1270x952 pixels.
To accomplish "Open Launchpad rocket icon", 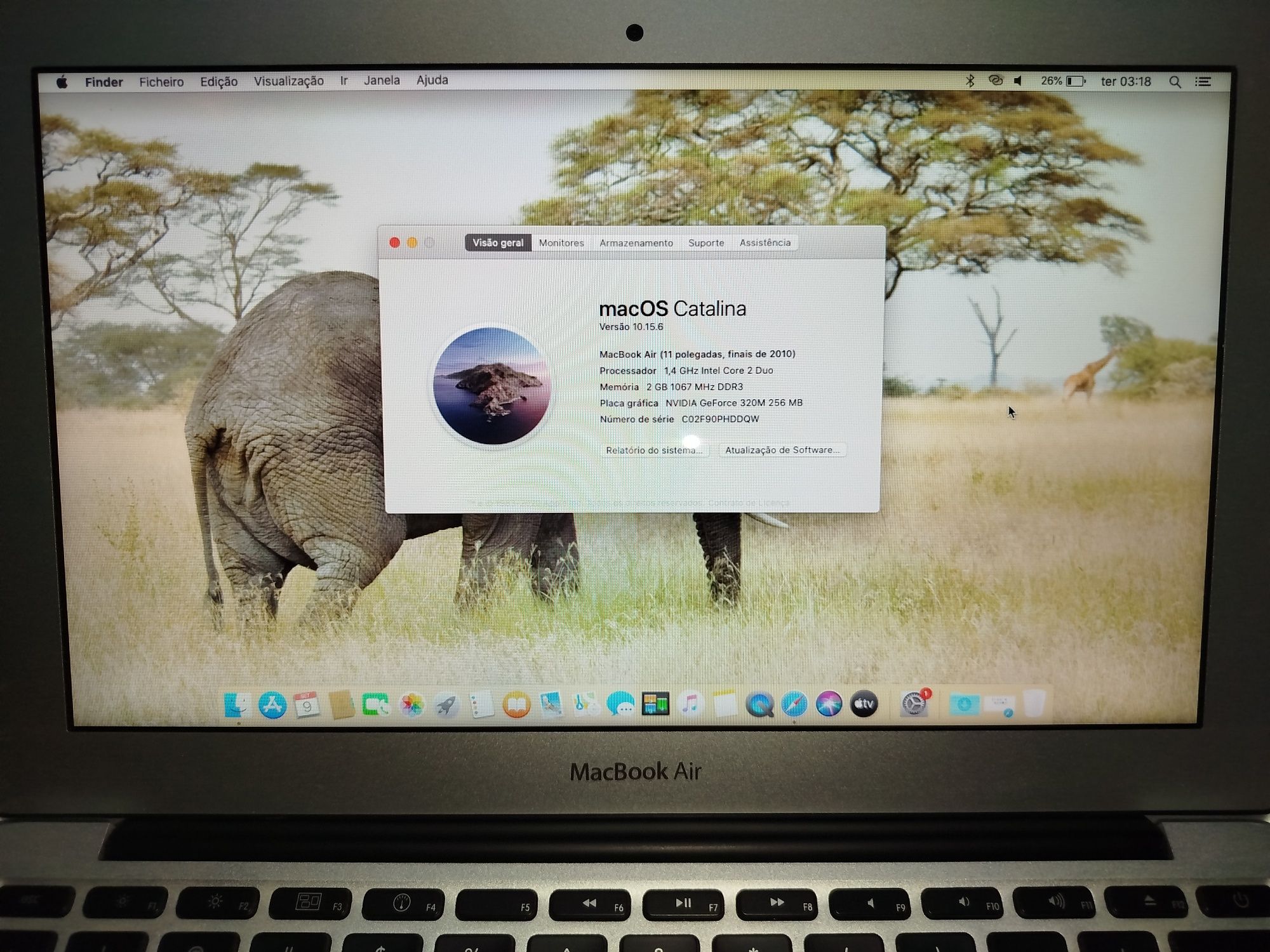I will click(x=446, y=704).
